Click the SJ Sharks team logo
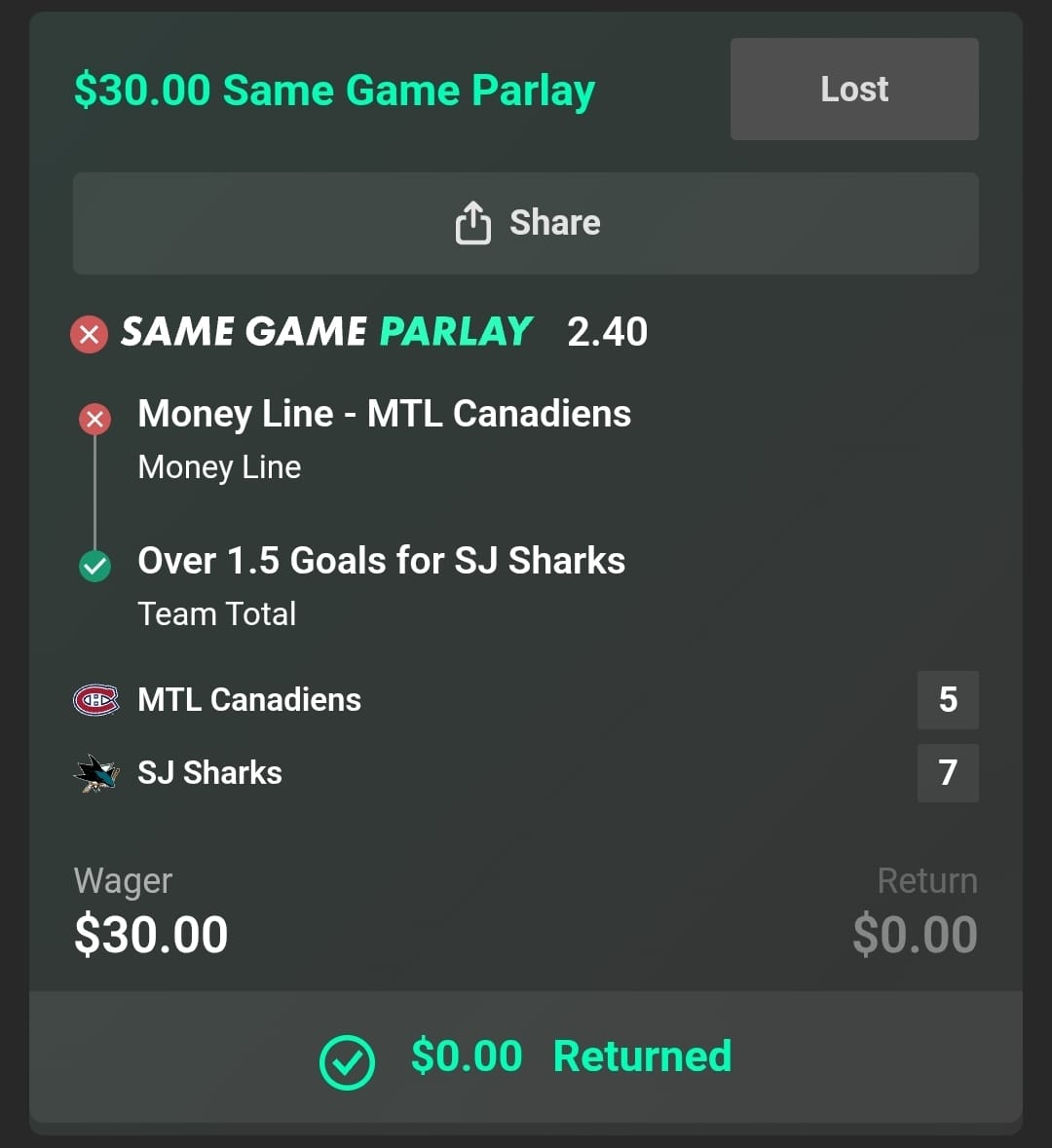This screenshot has width=1052, height=1148. (x=96, y=773)
